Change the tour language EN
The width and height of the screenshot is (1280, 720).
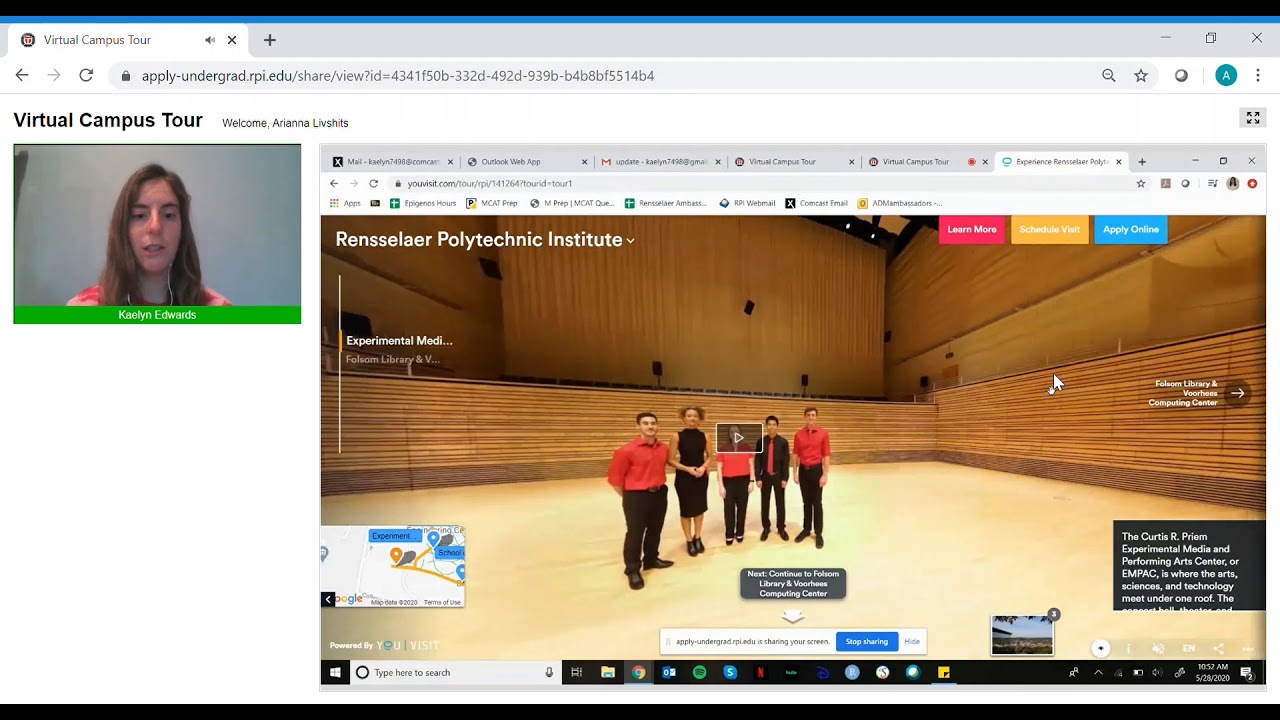point(1188,649)
